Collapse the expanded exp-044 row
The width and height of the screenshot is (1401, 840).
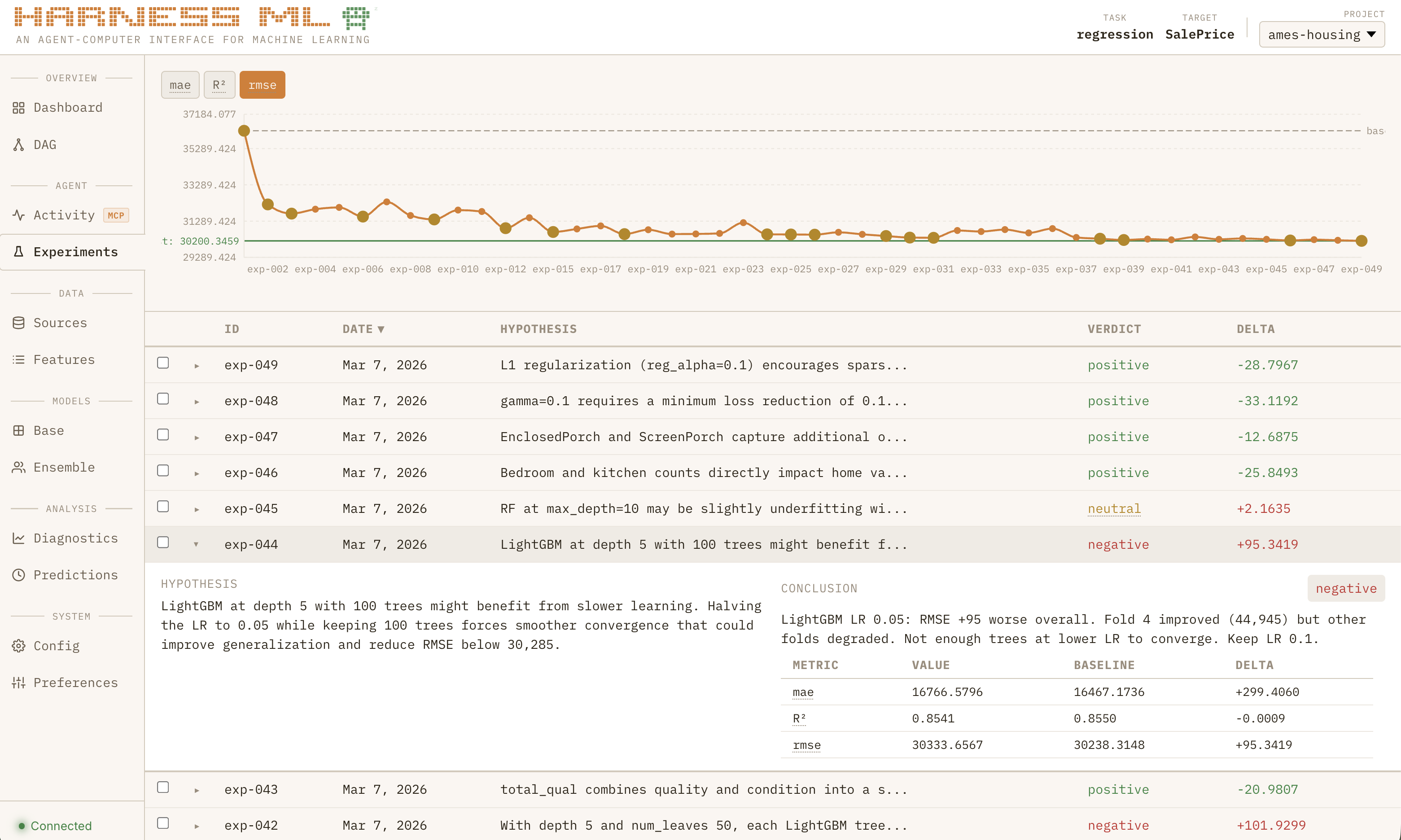(x=197, y=545)
